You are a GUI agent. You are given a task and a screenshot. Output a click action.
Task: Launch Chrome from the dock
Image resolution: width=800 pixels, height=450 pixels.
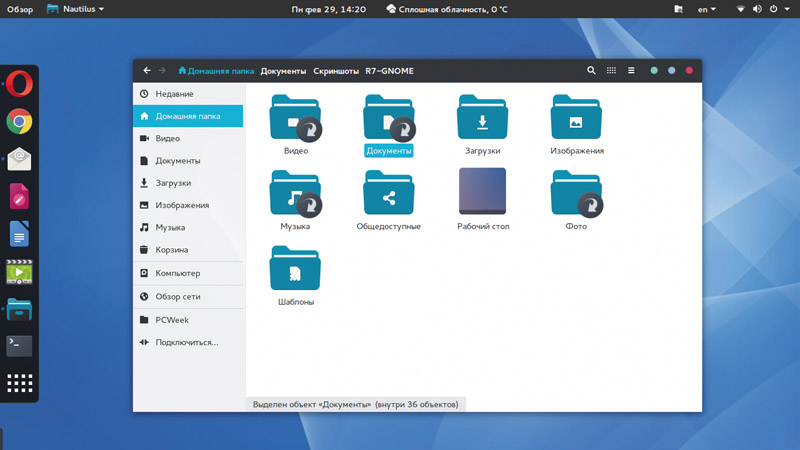tap(19, 121)
